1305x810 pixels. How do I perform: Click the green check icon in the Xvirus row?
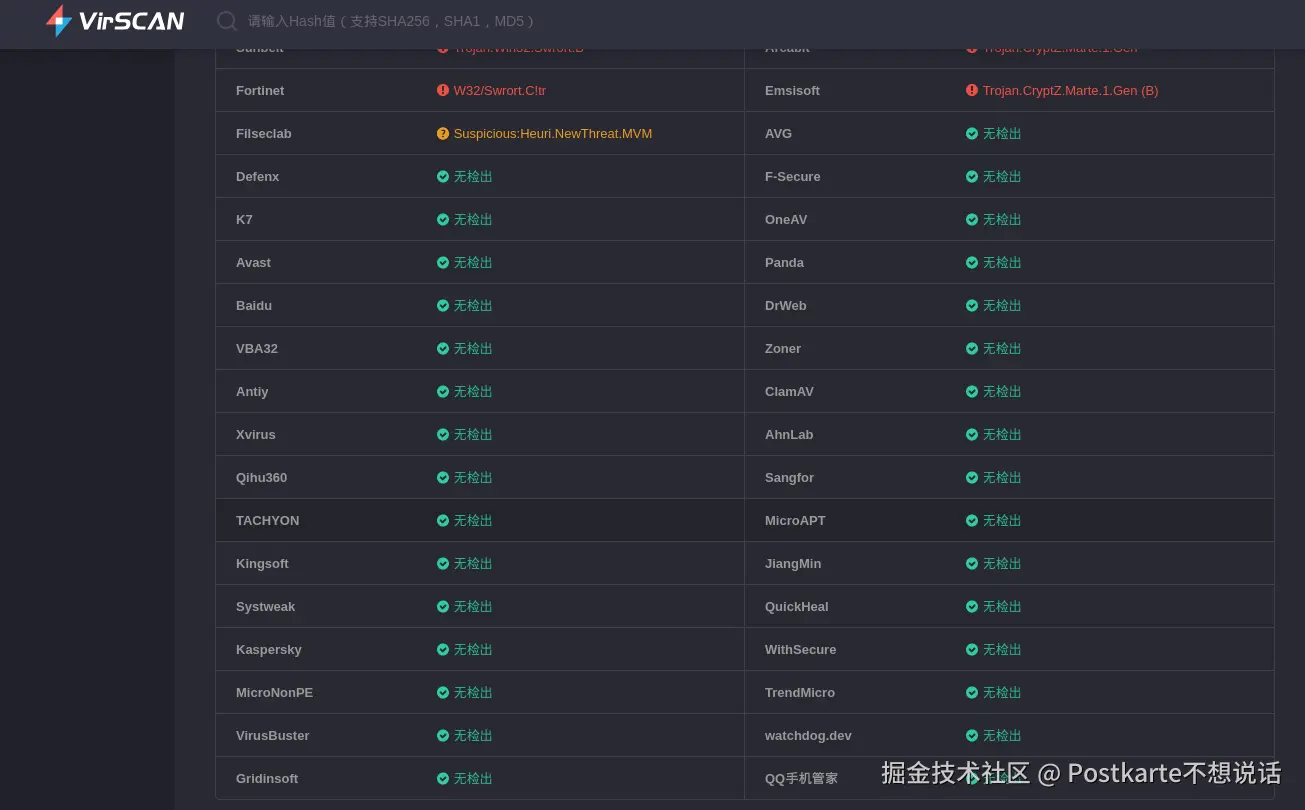[443, 434]
